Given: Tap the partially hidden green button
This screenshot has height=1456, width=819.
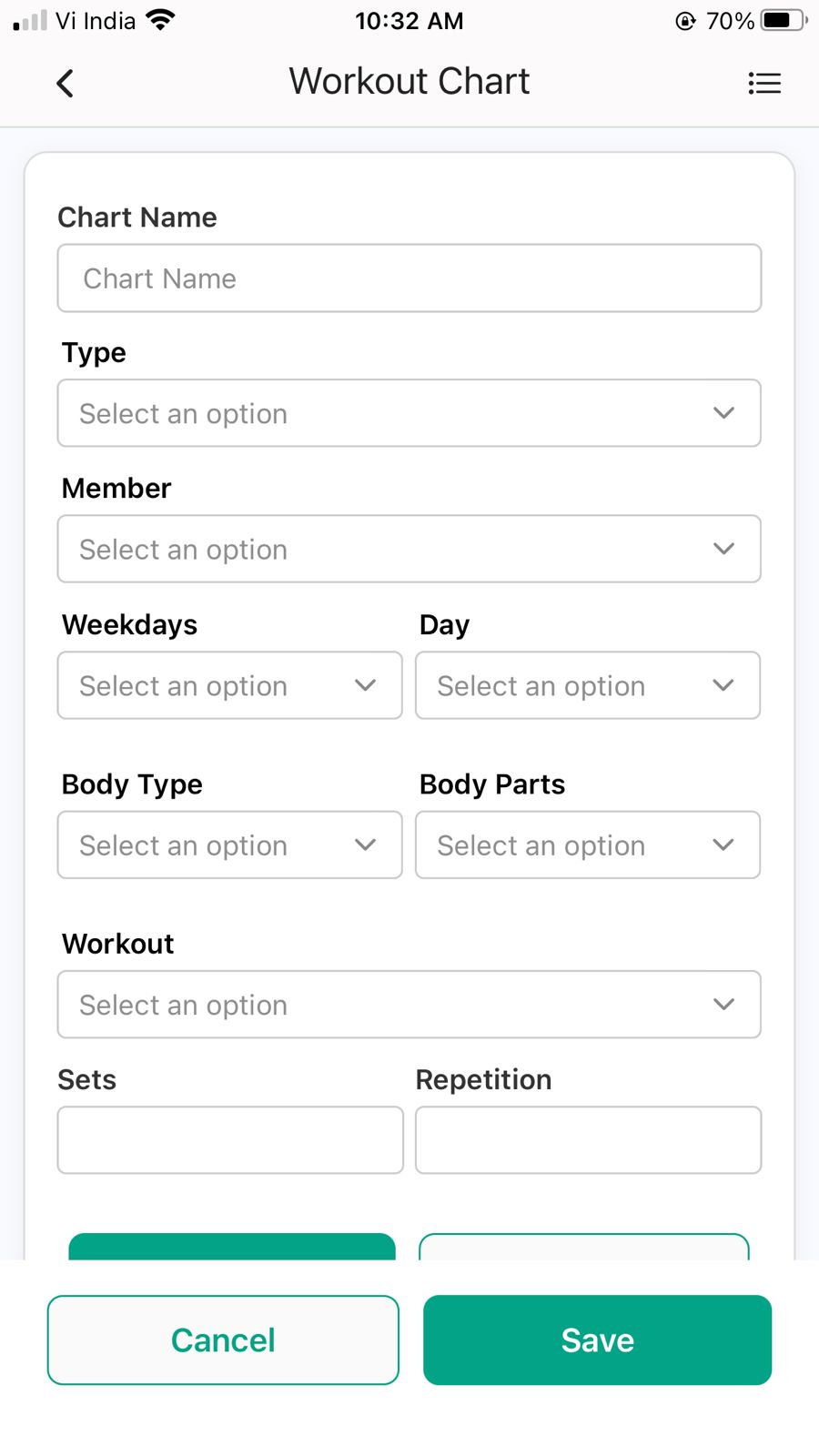Looking at the screenshot, I should coord(232,1248).
